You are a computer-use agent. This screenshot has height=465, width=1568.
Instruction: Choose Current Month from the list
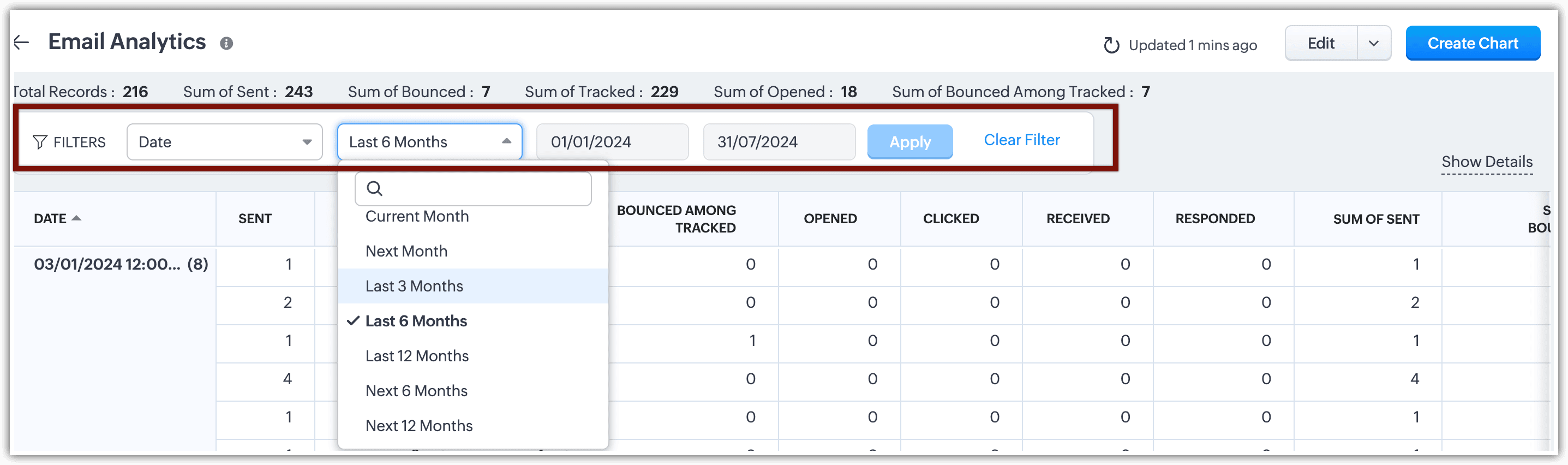[417, 217]
